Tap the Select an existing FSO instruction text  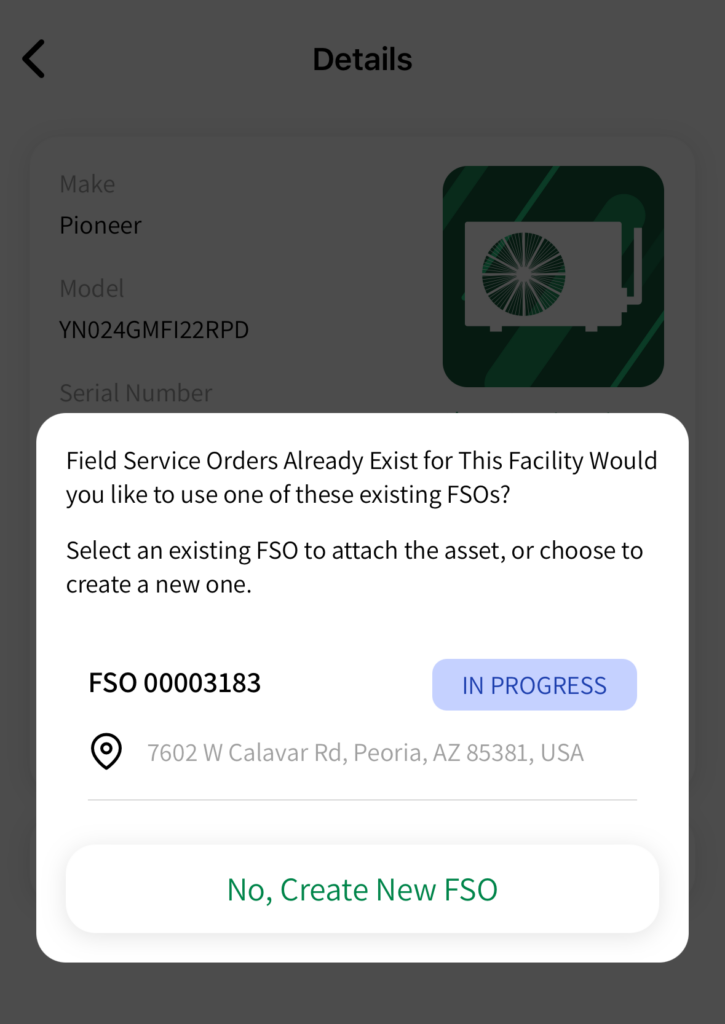355,568
